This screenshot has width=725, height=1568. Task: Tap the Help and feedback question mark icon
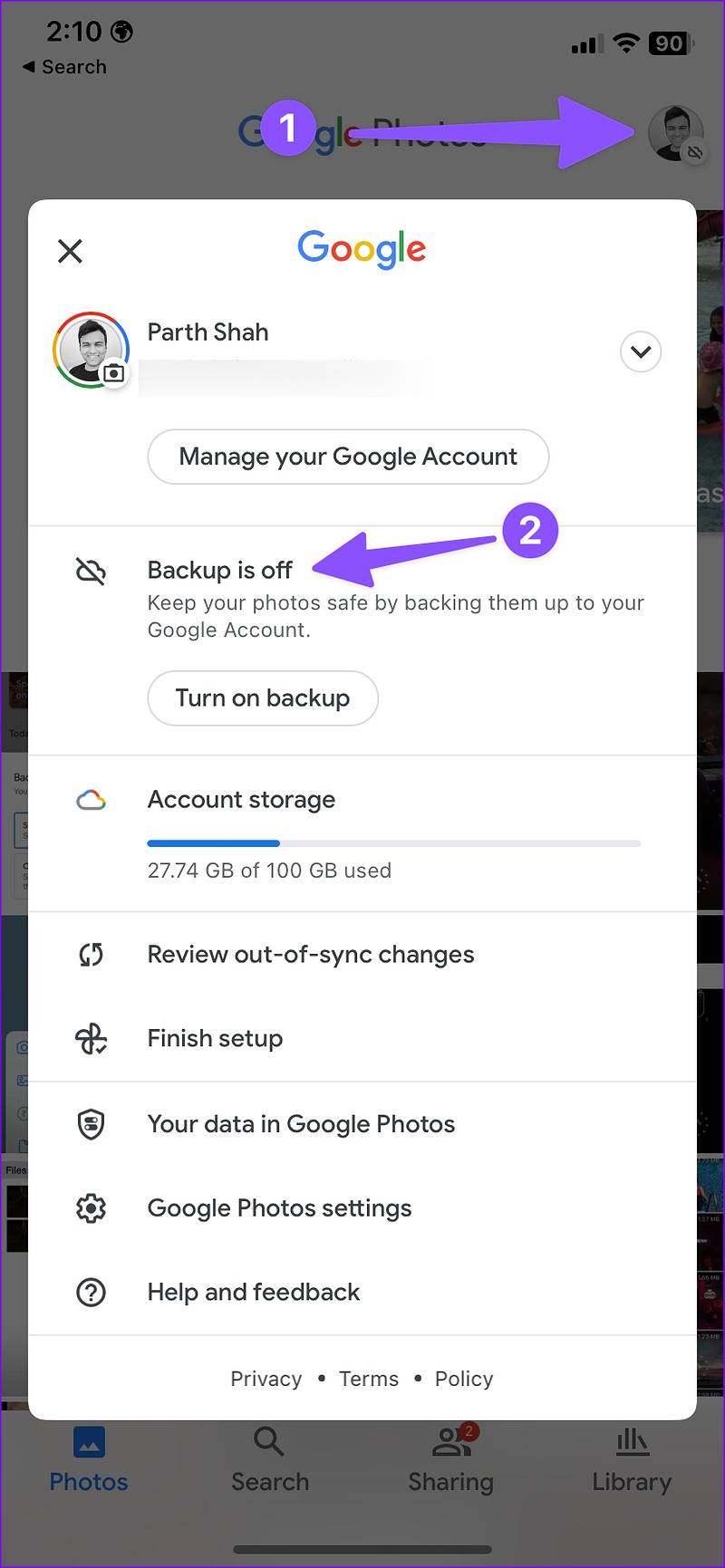pos(91,1293)
